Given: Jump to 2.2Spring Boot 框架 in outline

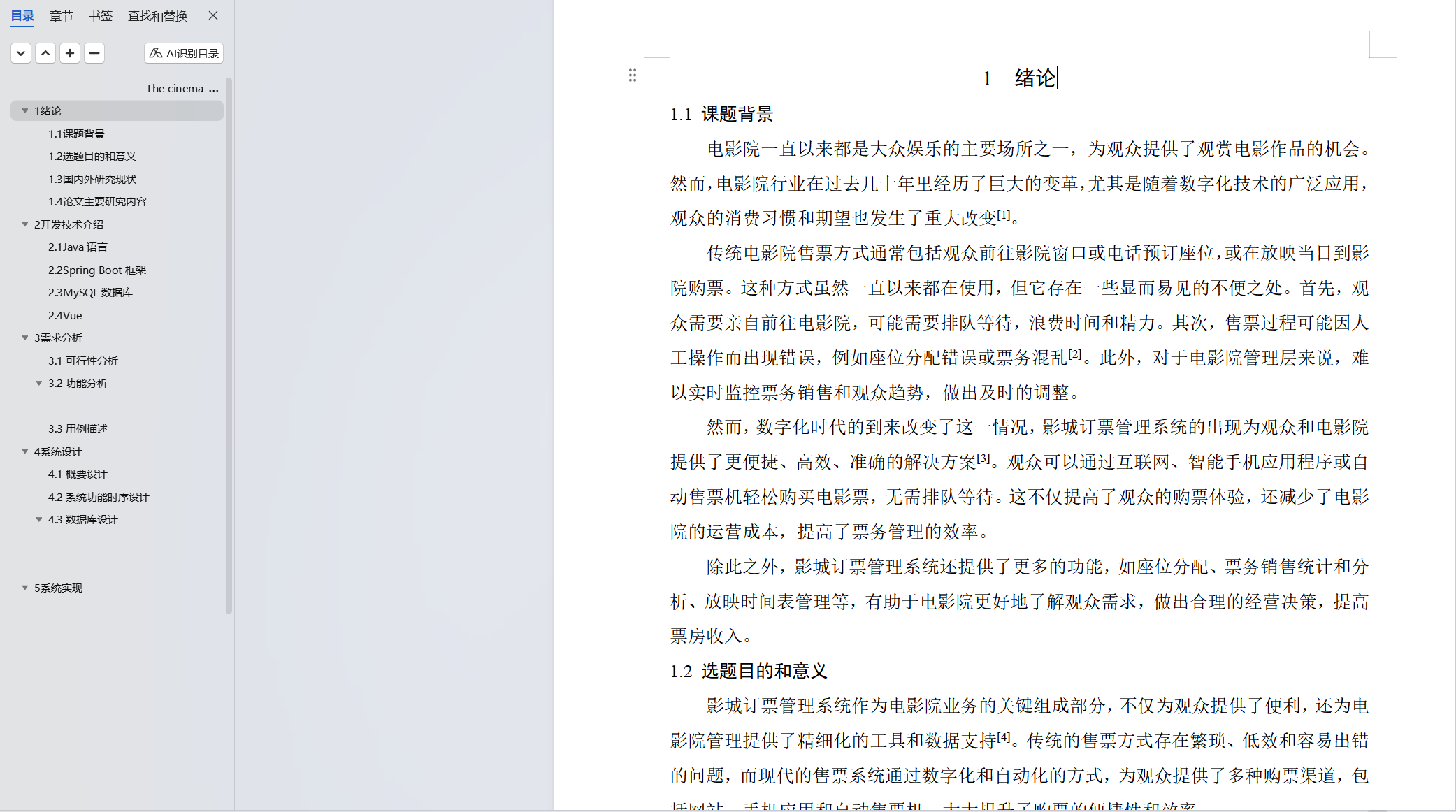Looking at the screenshot, I should coord(97,270).
